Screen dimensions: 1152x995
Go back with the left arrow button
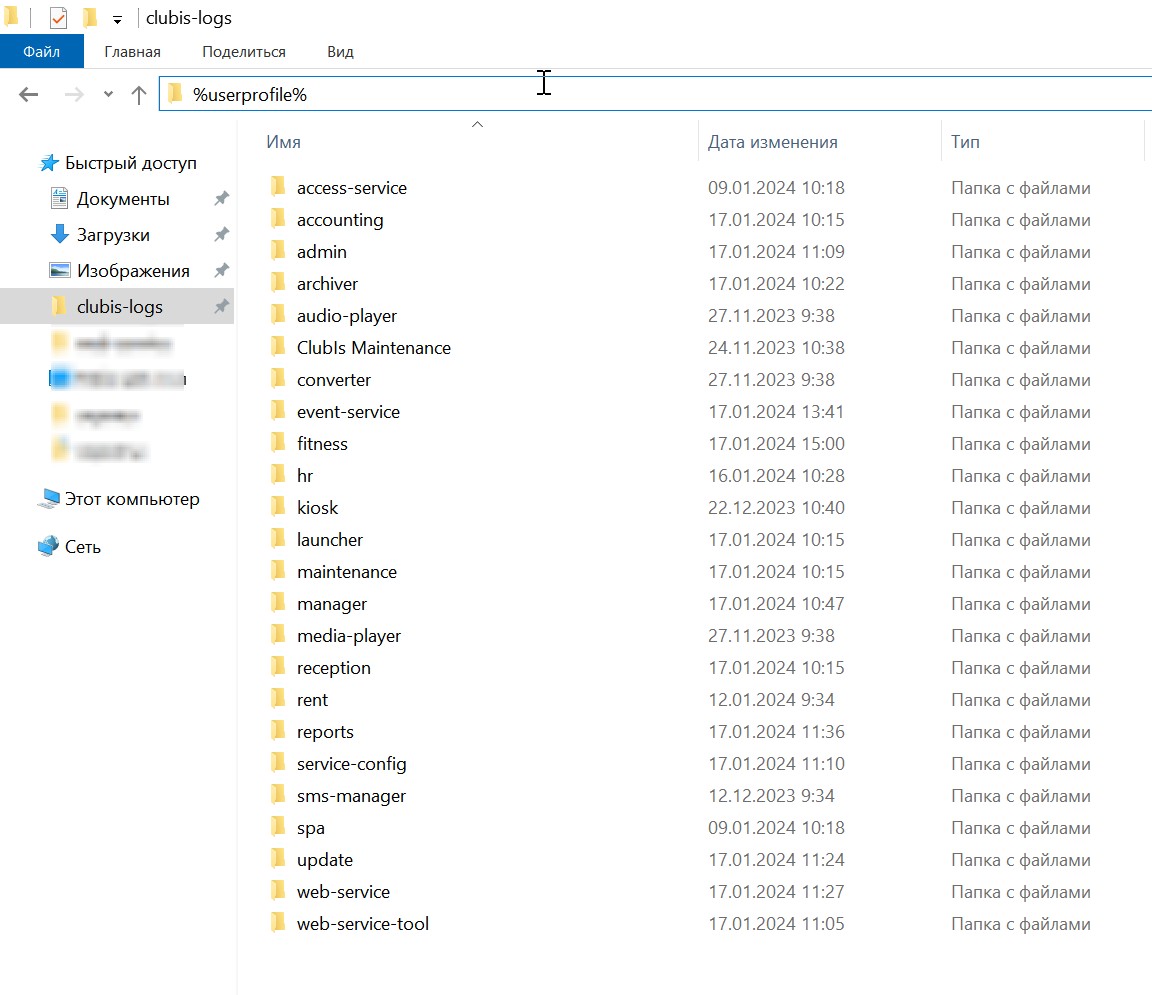[29, 95]
